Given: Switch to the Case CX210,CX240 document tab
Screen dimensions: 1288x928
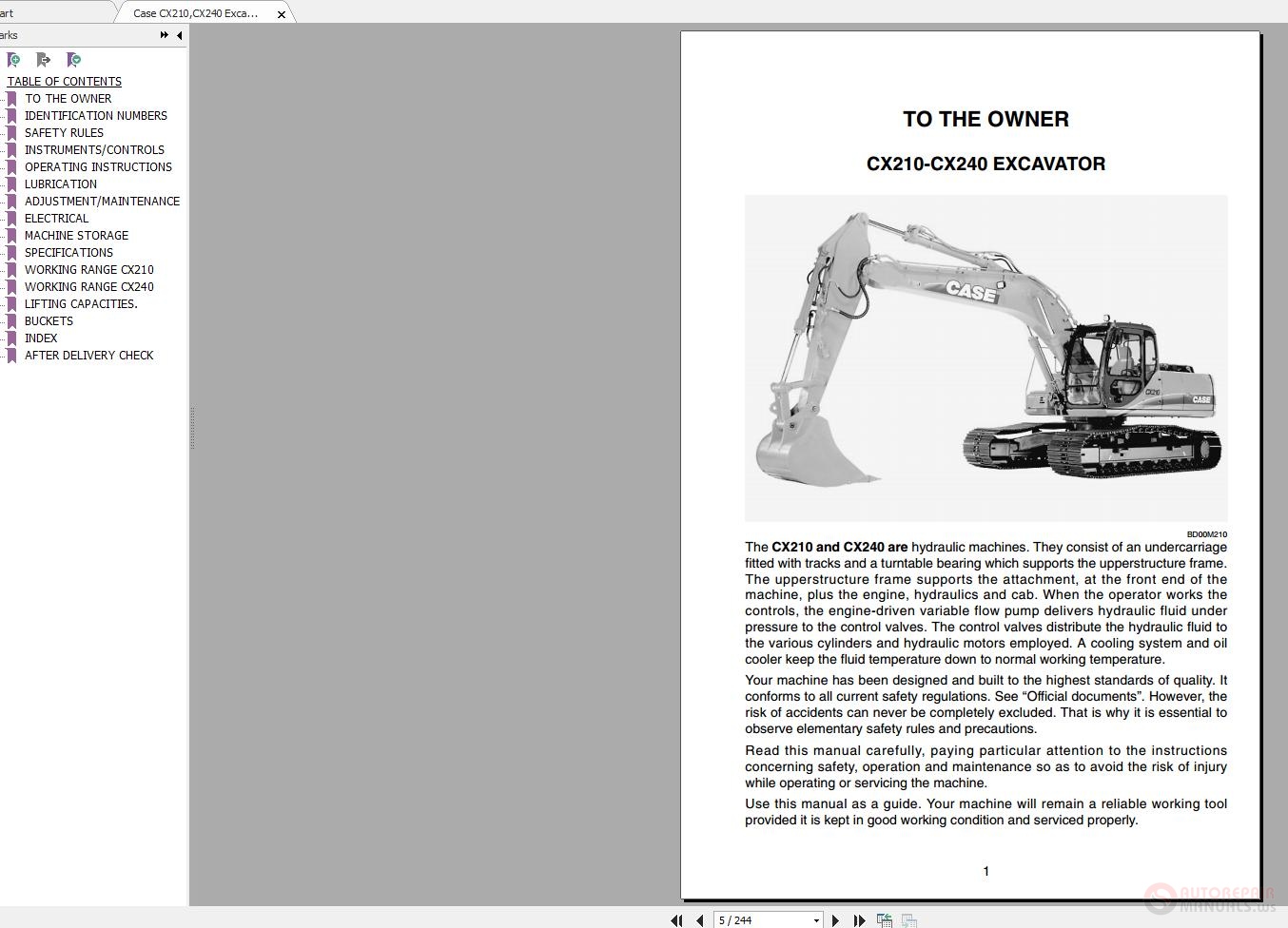Looking at the screenshot, I should point(195,13).
